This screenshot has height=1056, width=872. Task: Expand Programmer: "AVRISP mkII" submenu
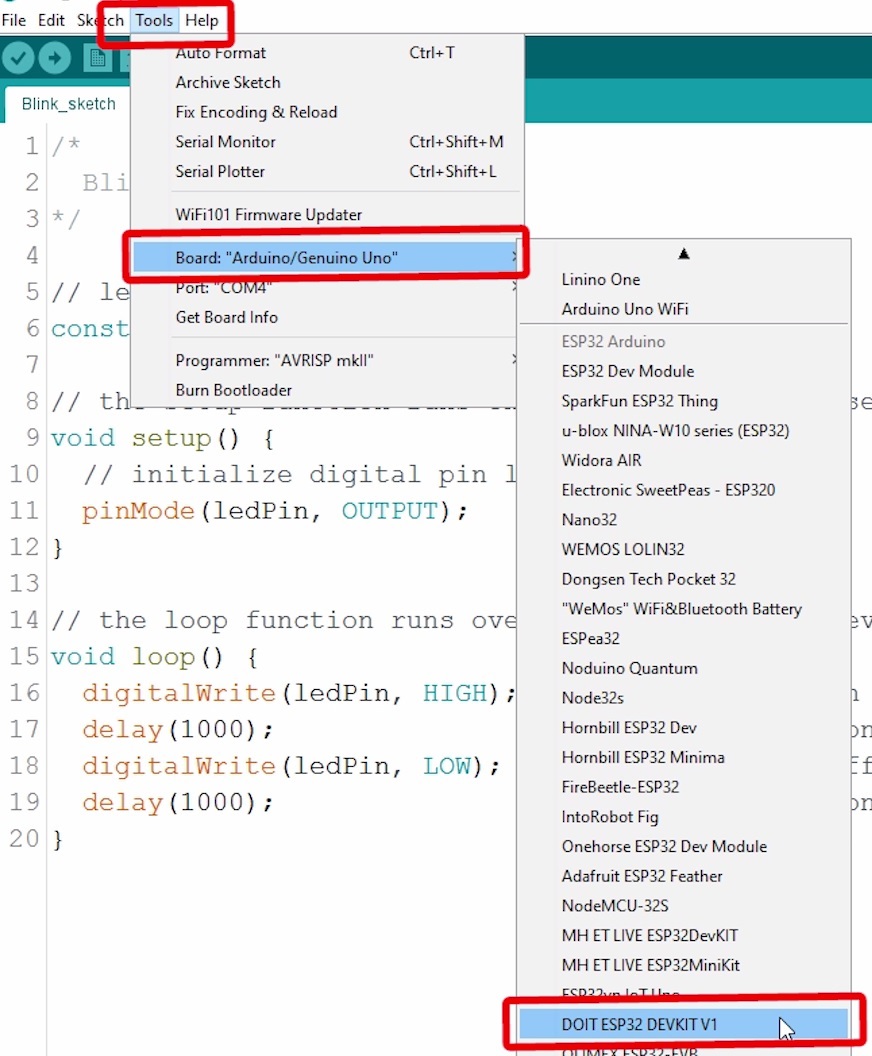327,360
